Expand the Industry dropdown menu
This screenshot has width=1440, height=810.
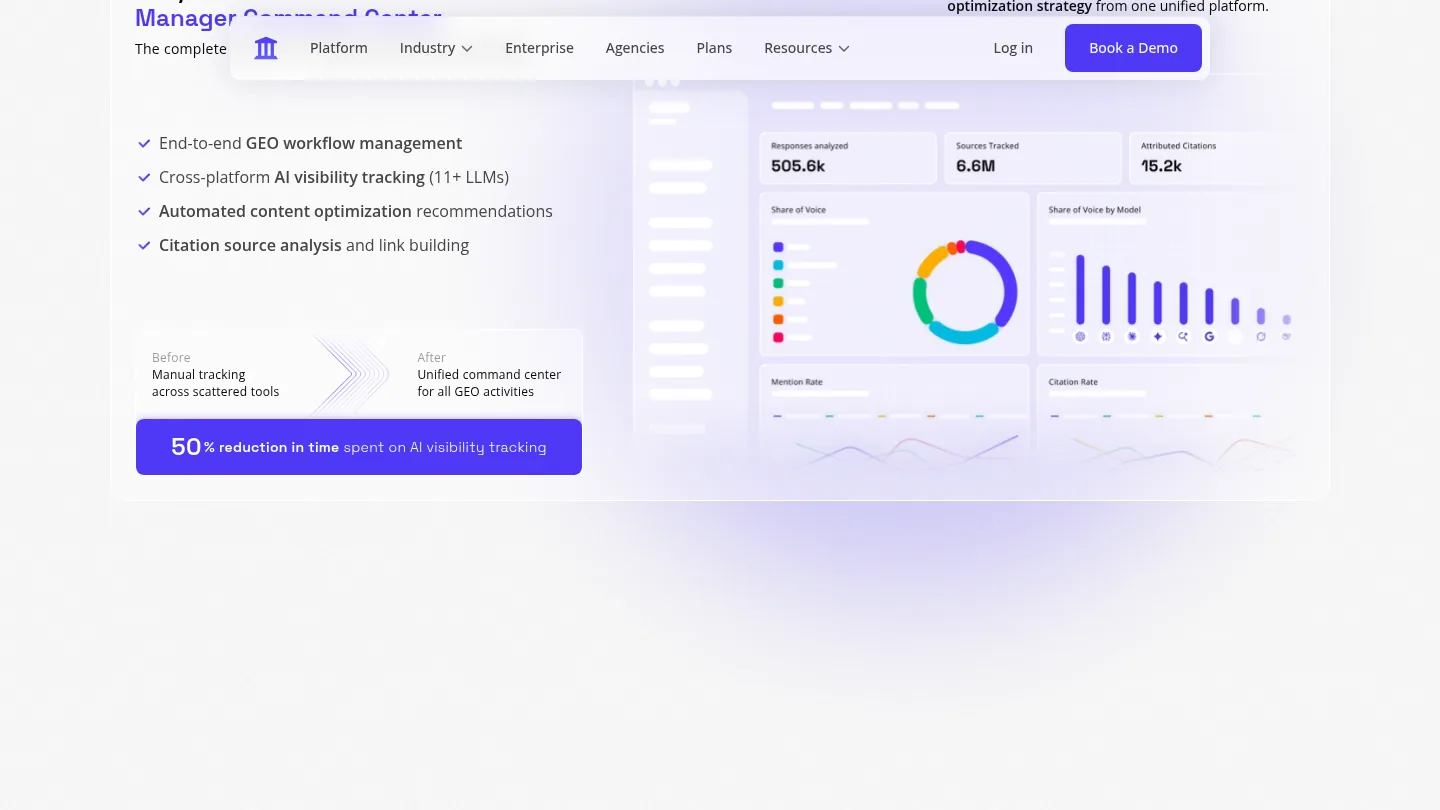[436, 48]
